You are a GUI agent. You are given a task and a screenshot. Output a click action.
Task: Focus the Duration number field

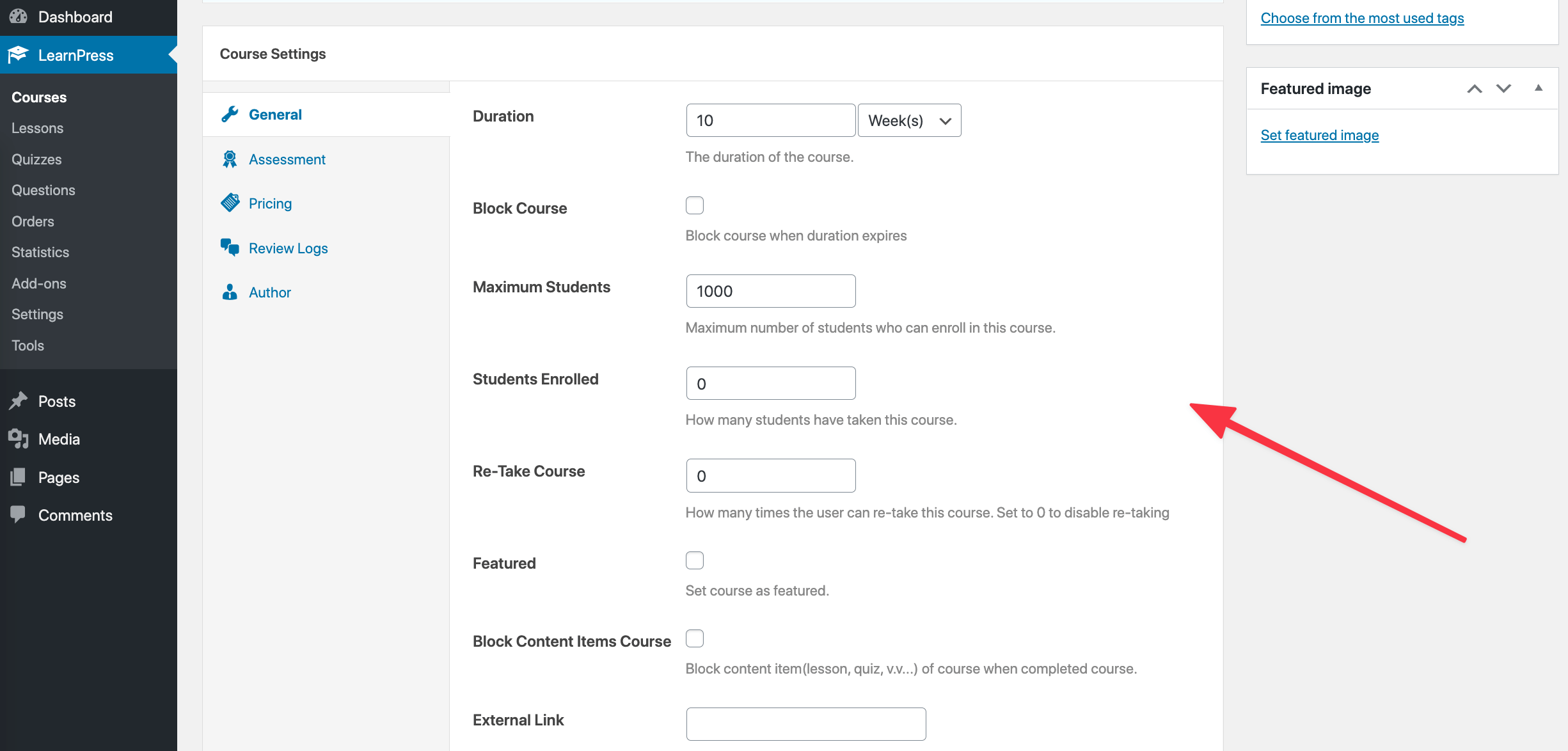(x=771, y=120)
